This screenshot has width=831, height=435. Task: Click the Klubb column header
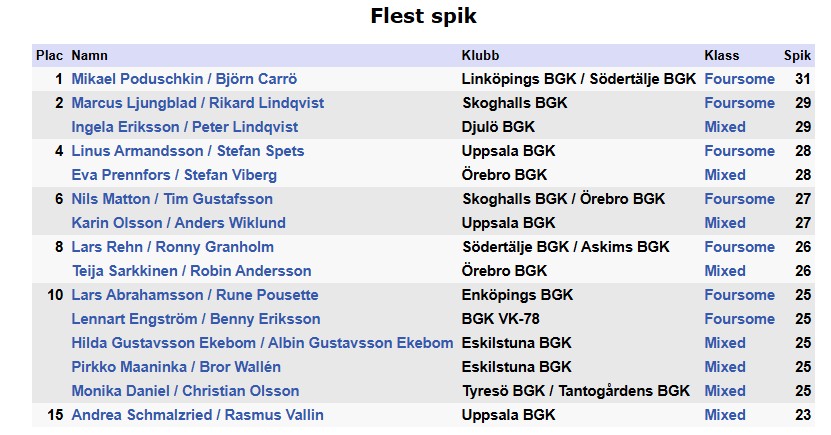[x=480, y=56]
